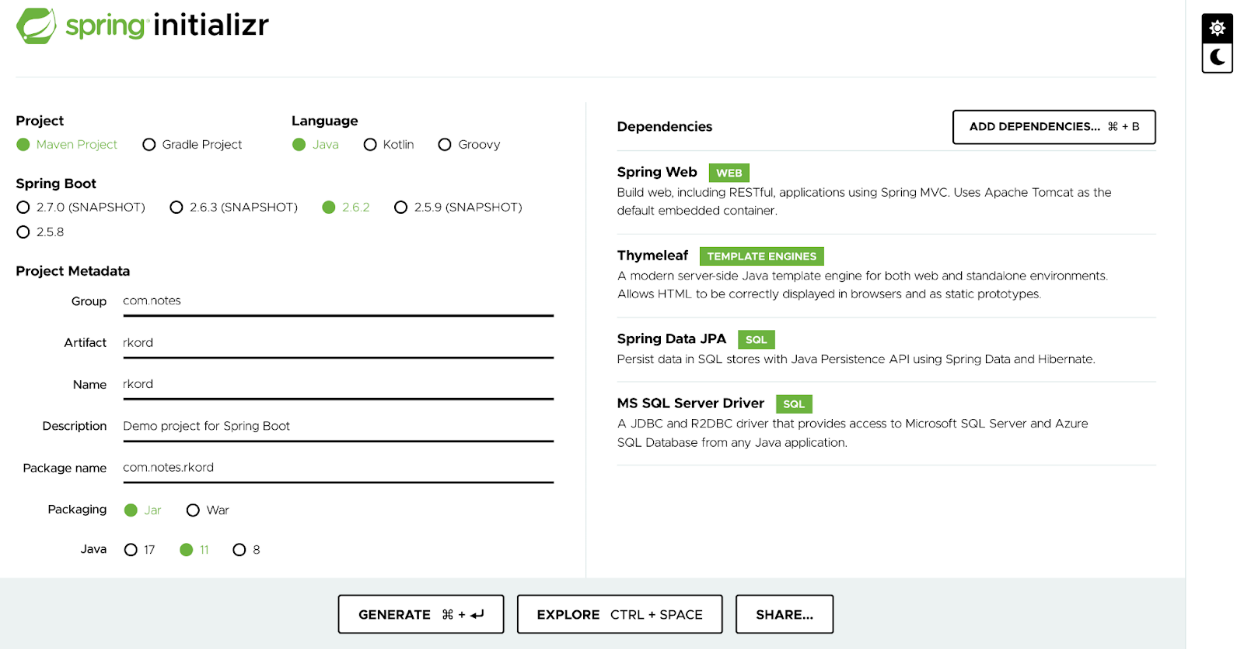Click the Spring Boot section heading
Image resolution: width=1244 pixels, height=649 pixels.
click(56, 184)
